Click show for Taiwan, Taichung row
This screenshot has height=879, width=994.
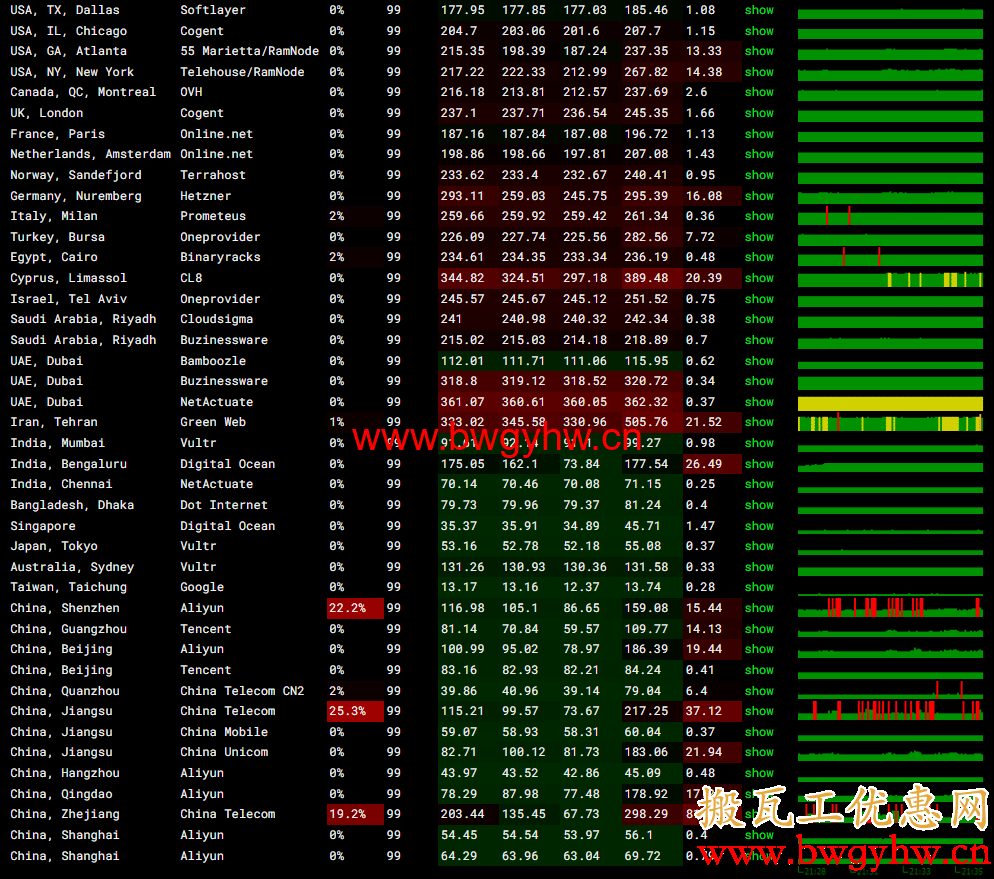pyautogui.click(x=759, y=587)
